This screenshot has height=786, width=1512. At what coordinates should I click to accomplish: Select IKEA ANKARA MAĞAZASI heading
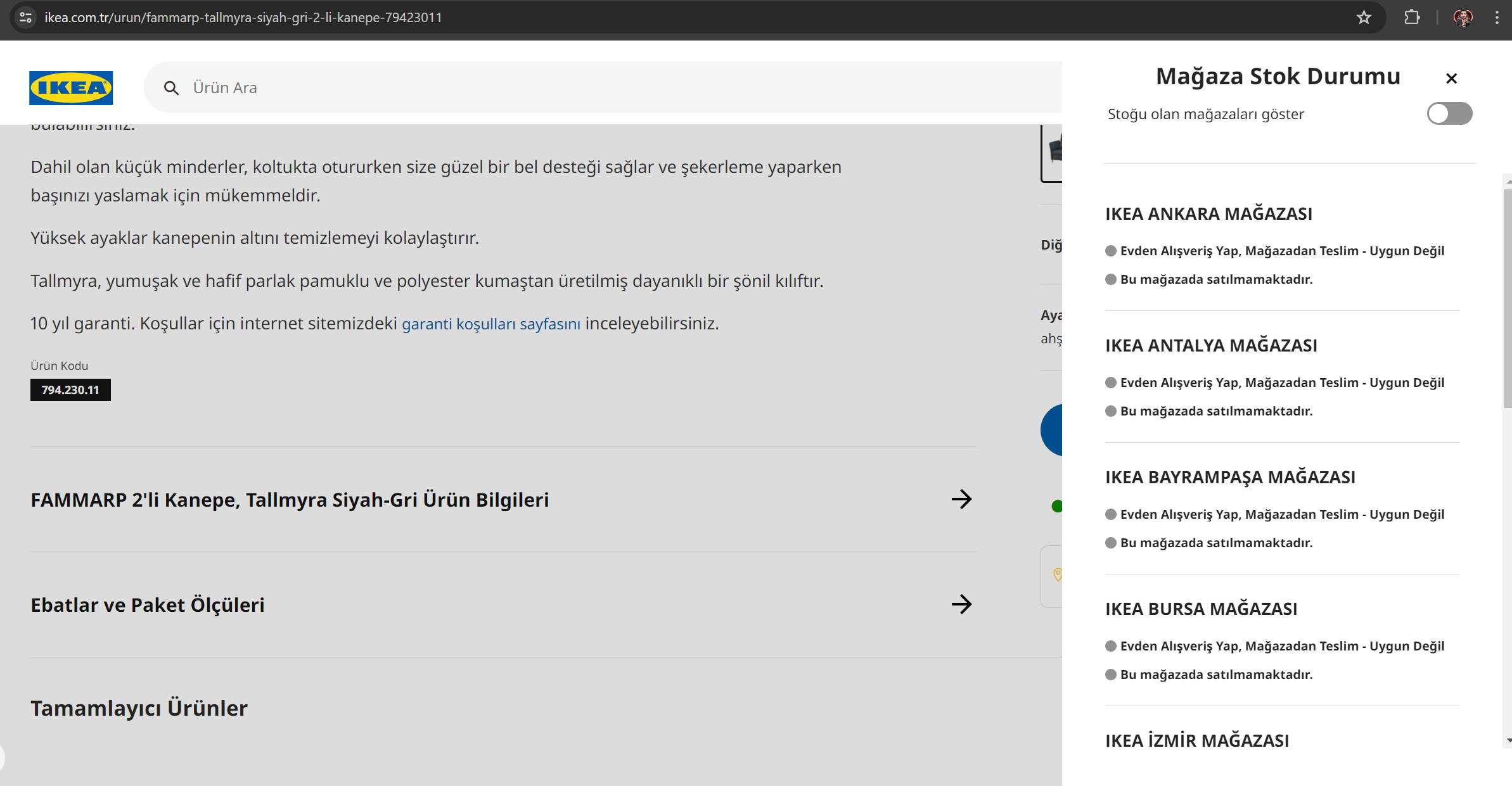point(1208,214)
